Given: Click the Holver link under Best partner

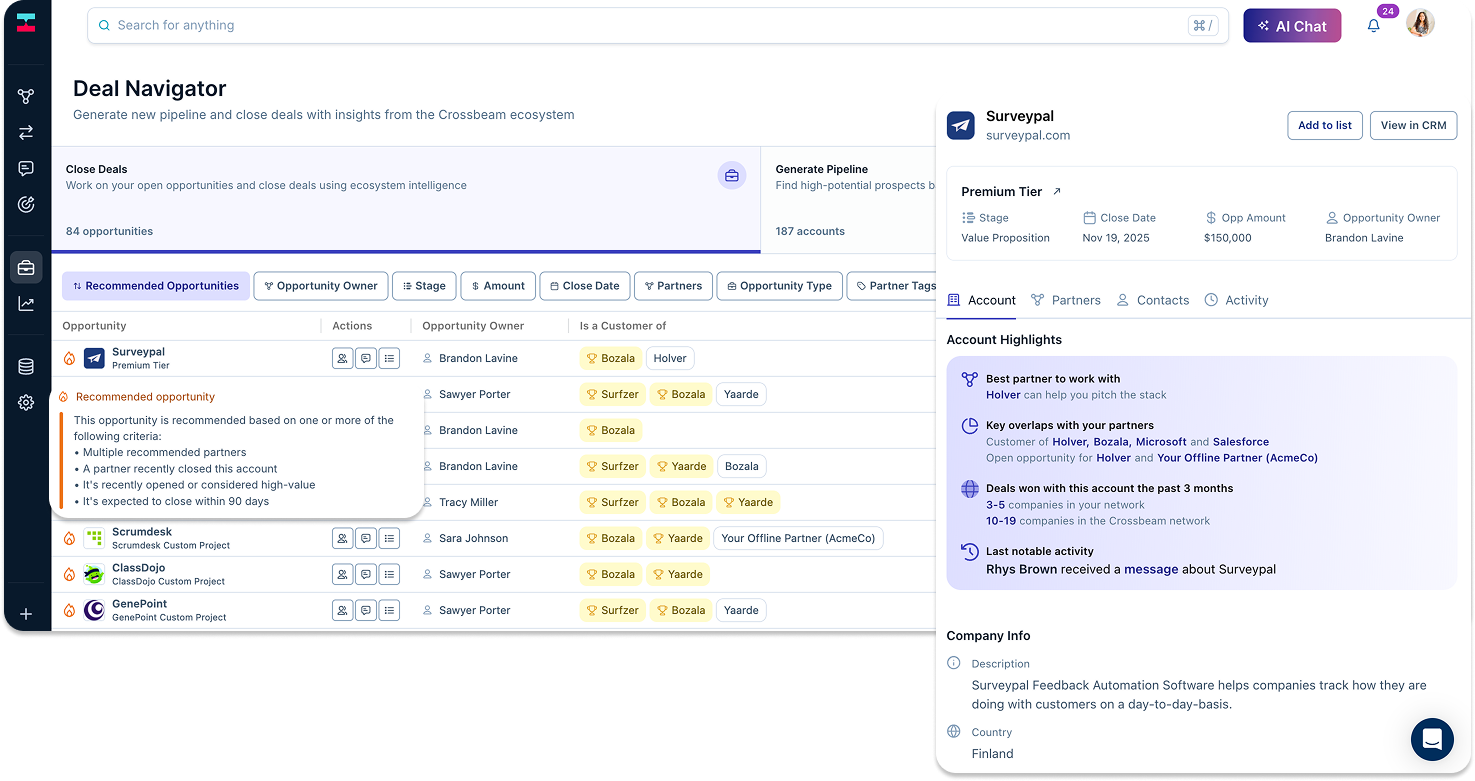Looking at the screenshot, I should (x=1003, y=395).
